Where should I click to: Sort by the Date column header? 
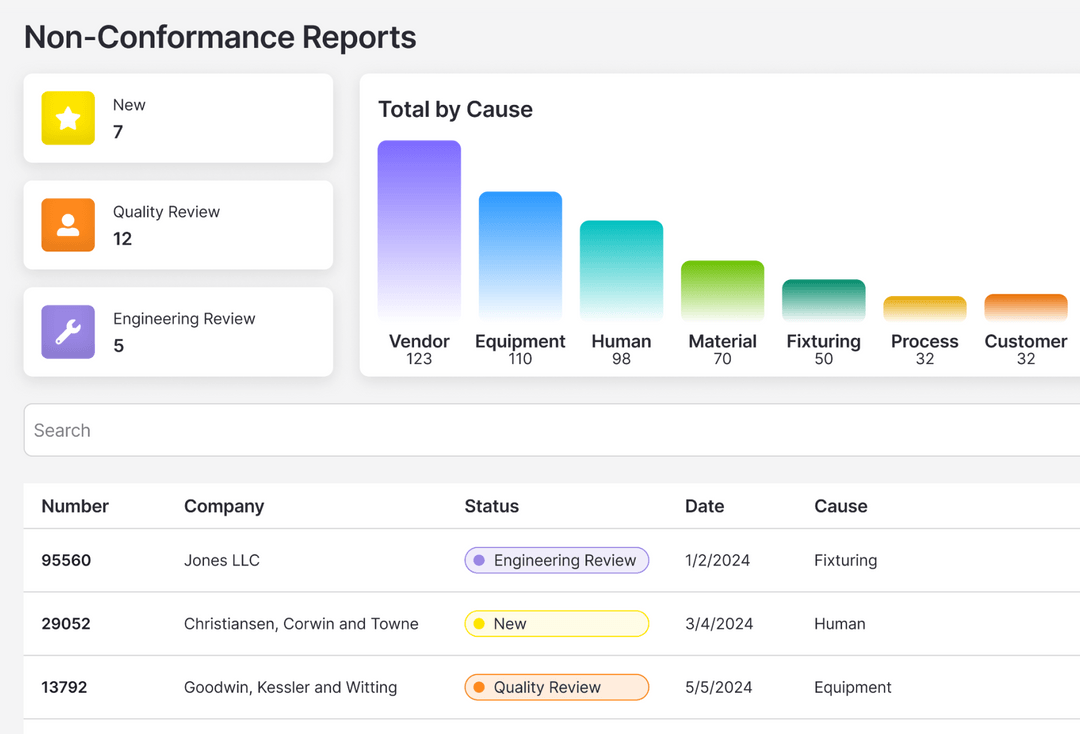click(x=704, y=506)
